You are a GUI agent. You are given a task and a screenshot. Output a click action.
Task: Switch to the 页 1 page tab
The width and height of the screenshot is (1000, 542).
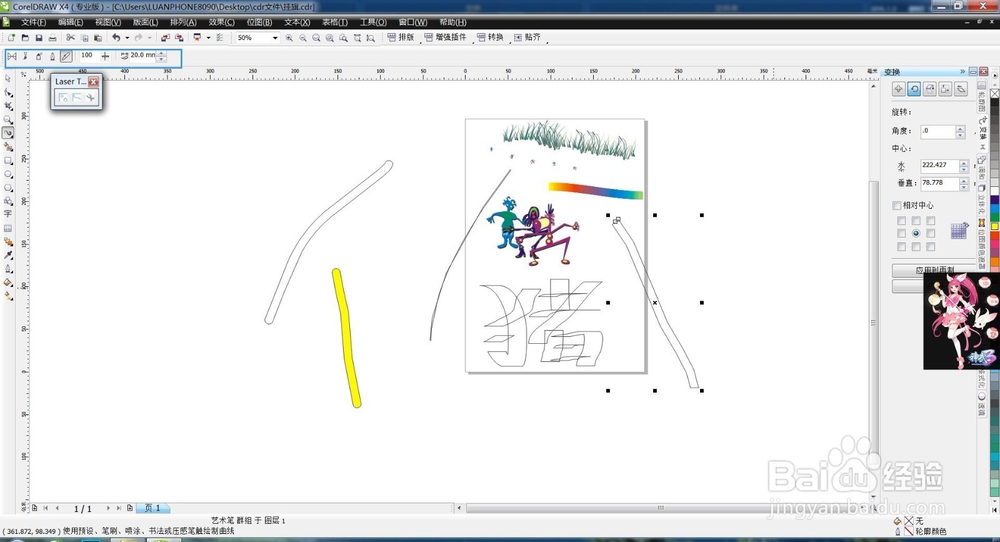click(x=153, y=508)
